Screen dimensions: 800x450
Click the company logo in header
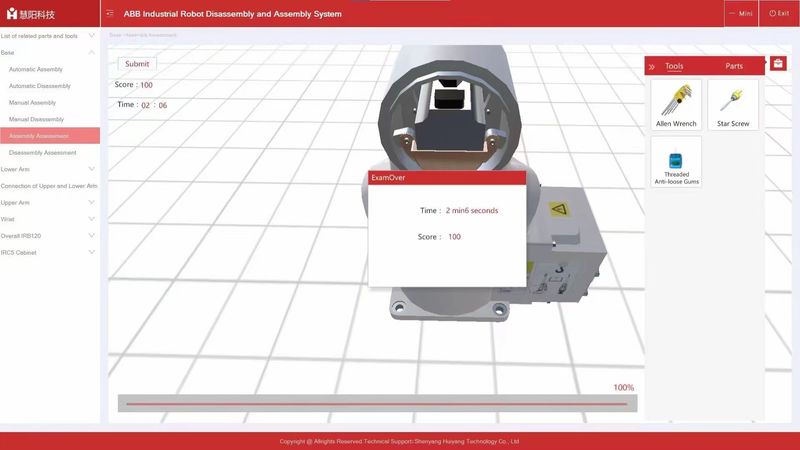coord(30,14)
